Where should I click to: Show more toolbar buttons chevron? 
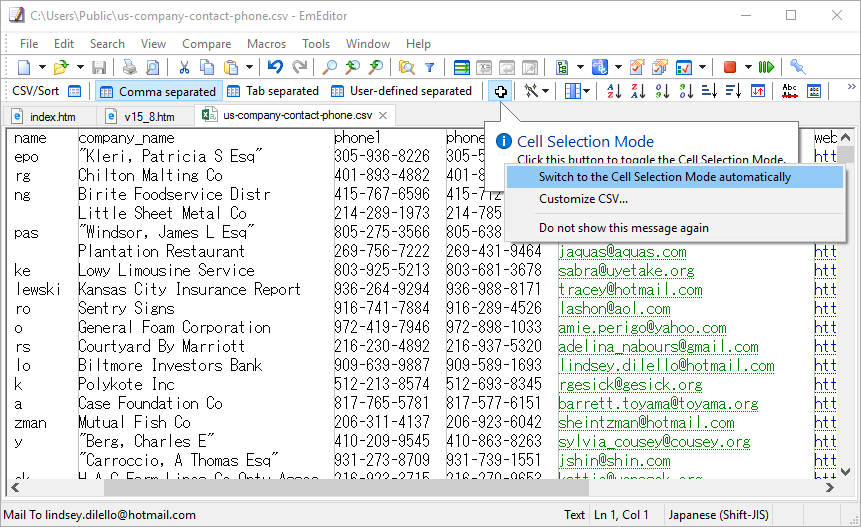click(851, 87)
